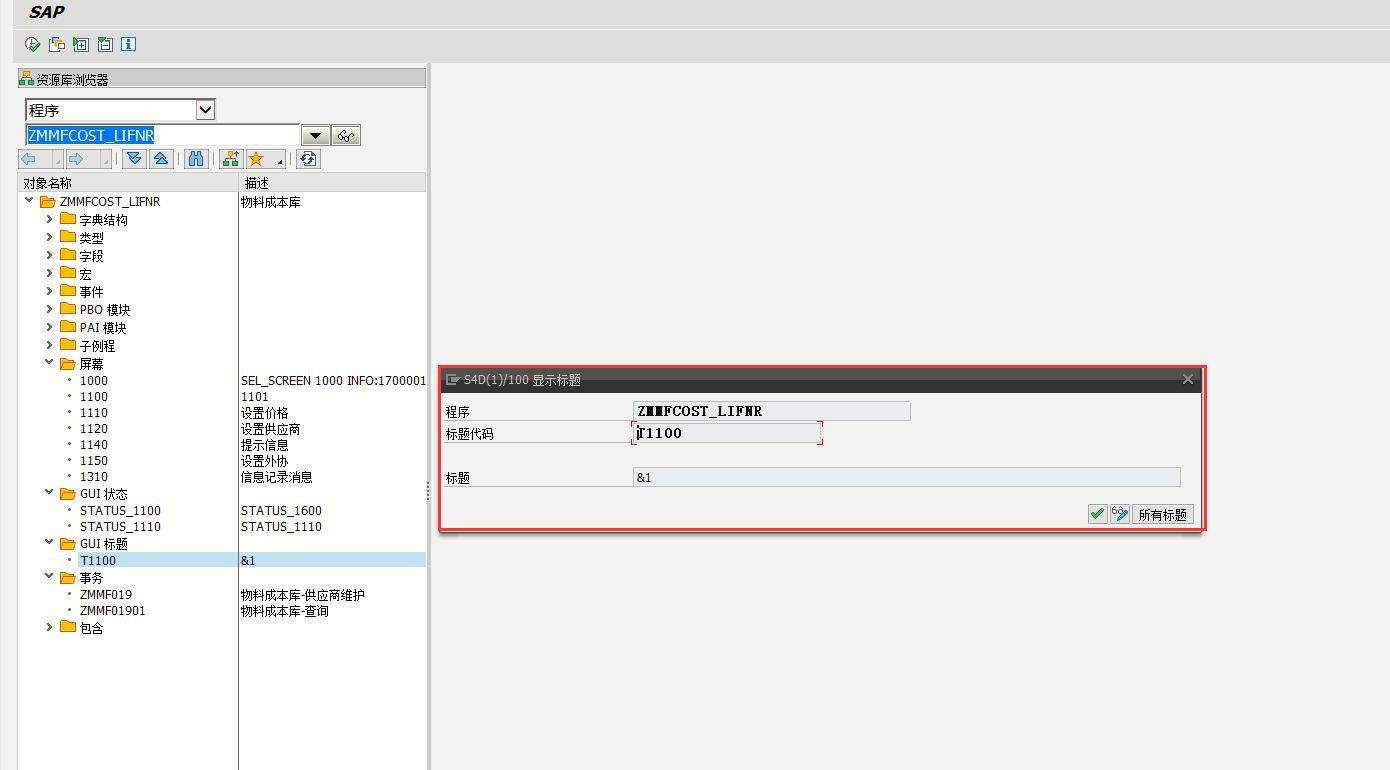This screenshot has width=1390, height=770.
Task: Select the T1100 GUI title entry
Action: 98,560
